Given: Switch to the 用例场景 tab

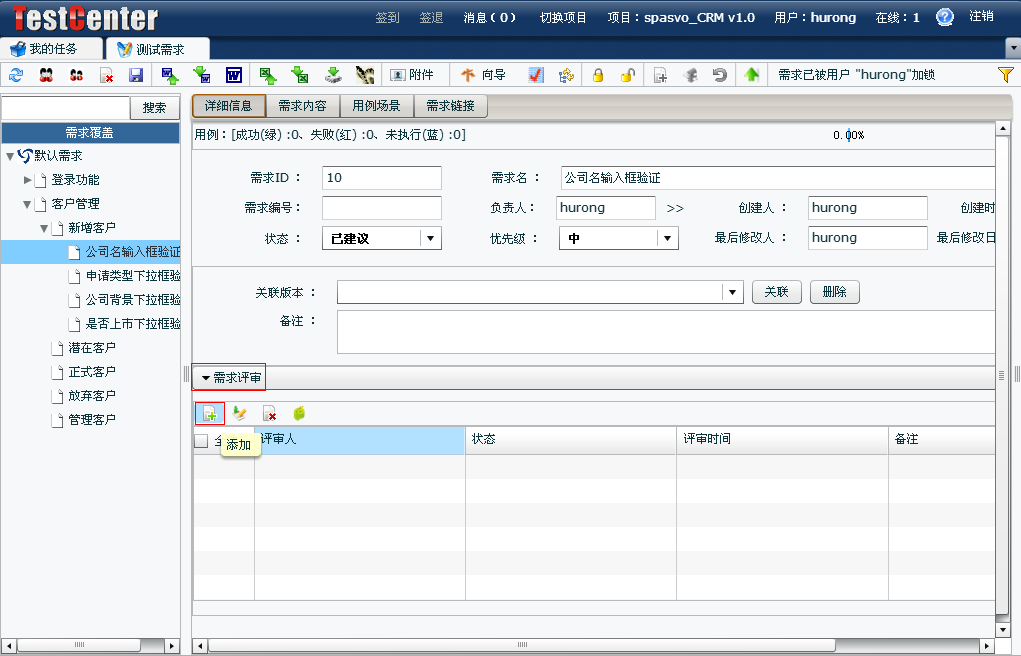Looking at the screenshot, I should [x=376, y=106].
